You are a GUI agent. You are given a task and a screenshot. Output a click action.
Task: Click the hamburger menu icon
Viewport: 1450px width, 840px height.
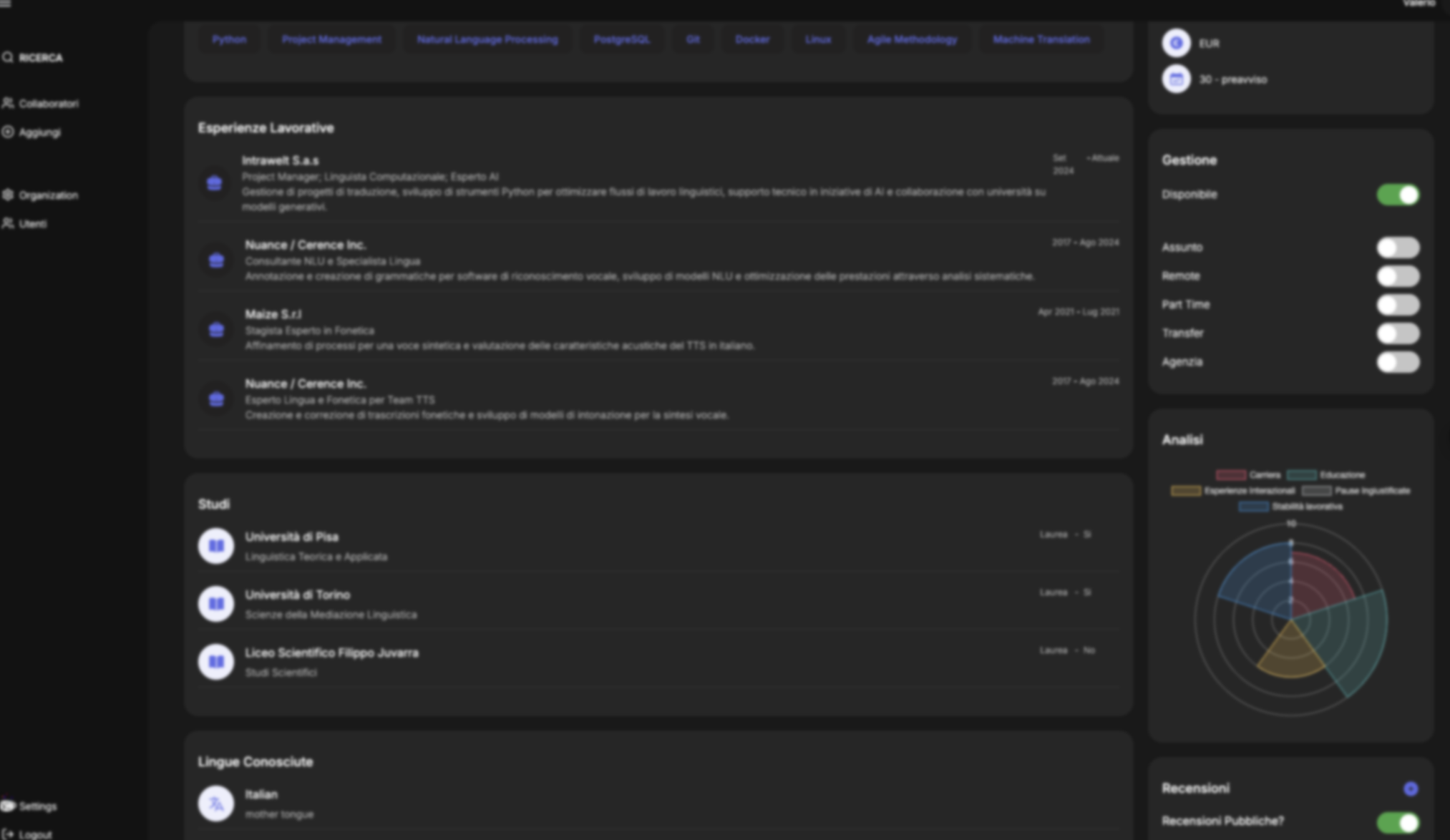coord(6,4)
